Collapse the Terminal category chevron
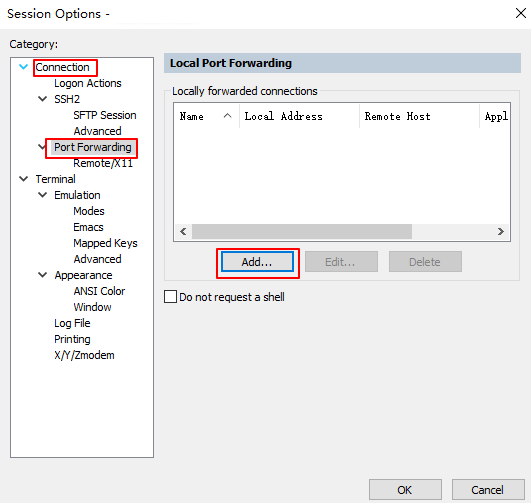The width and height of the screenshot is (531, 503). [x=23, y=179]
